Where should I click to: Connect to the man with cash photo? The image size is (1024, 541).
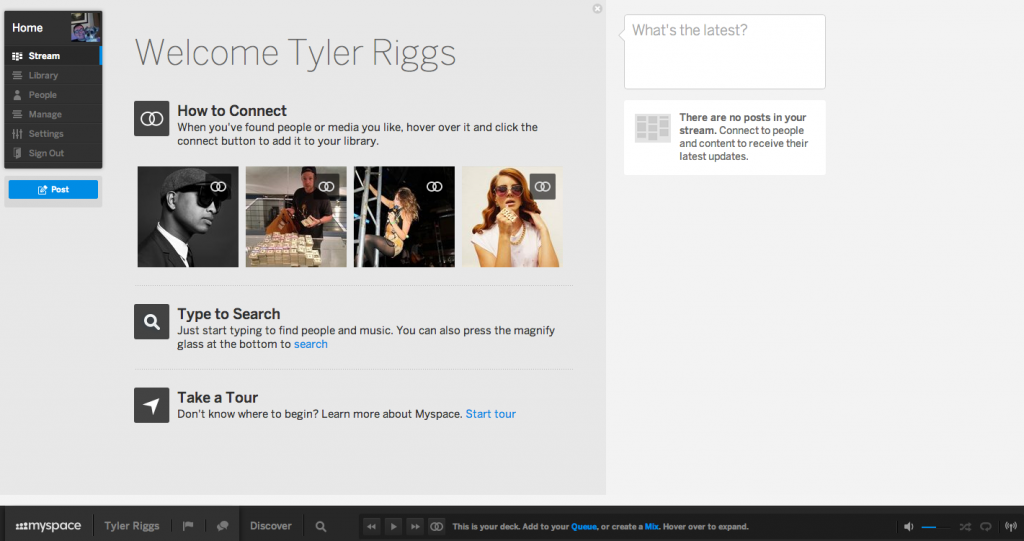pos(327,187)
